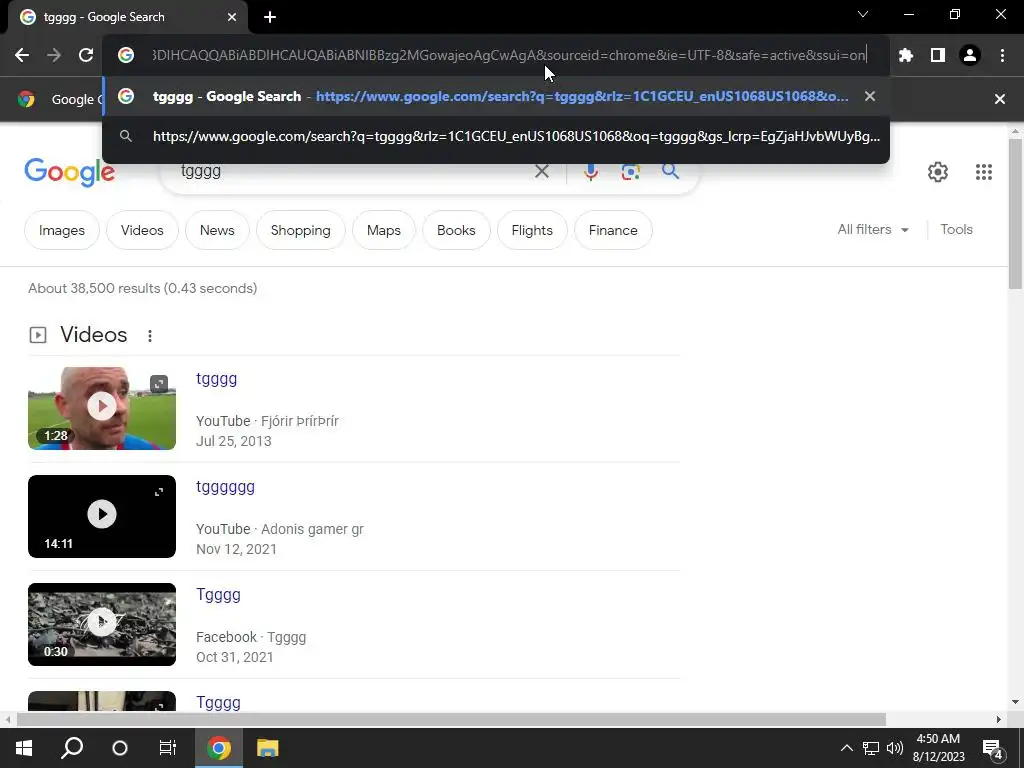
Task: Clear the search box with the X
Action: [541, 171]
